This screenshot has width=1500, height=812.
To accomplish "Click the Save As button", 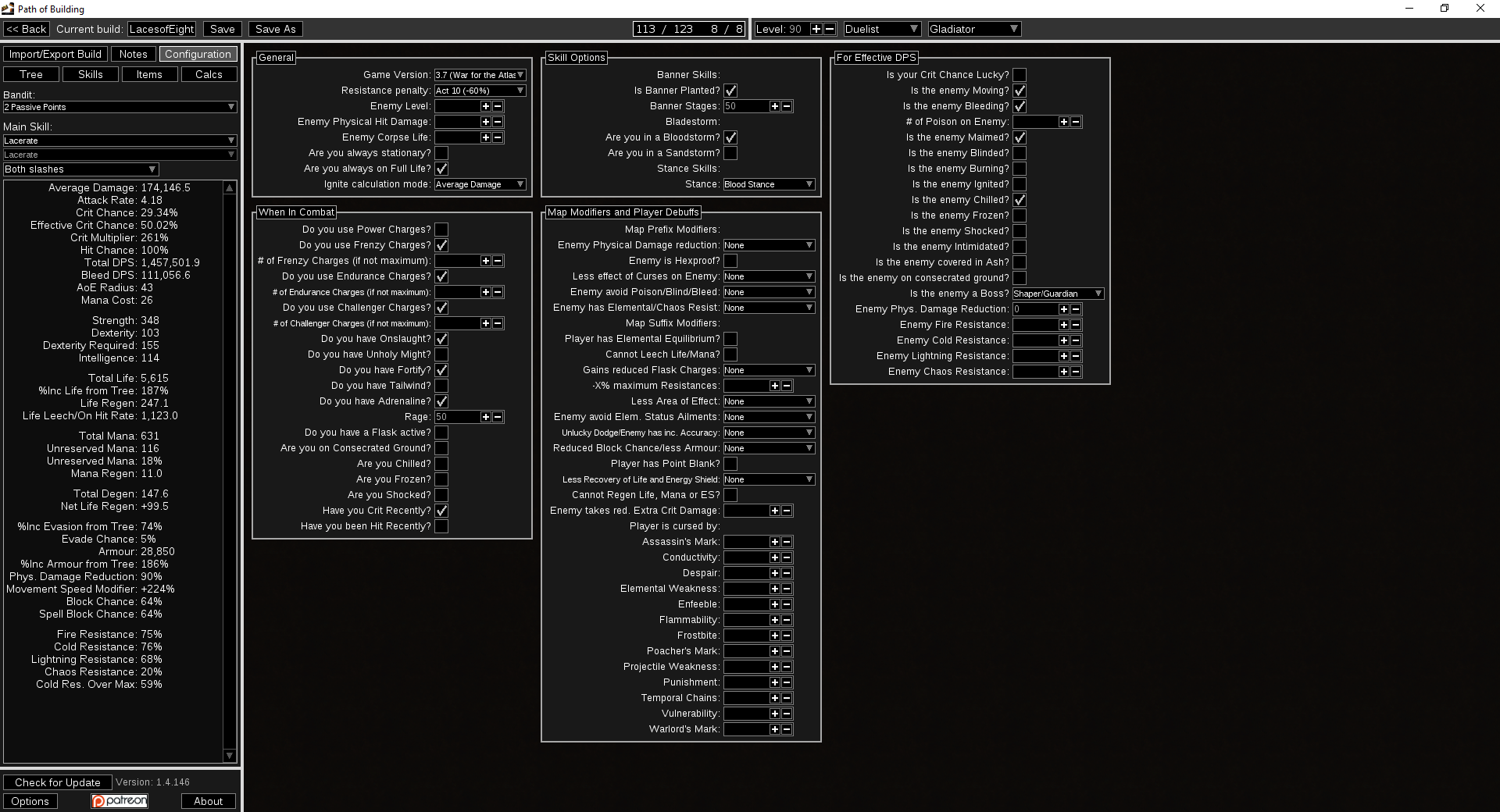I will 275,29.
